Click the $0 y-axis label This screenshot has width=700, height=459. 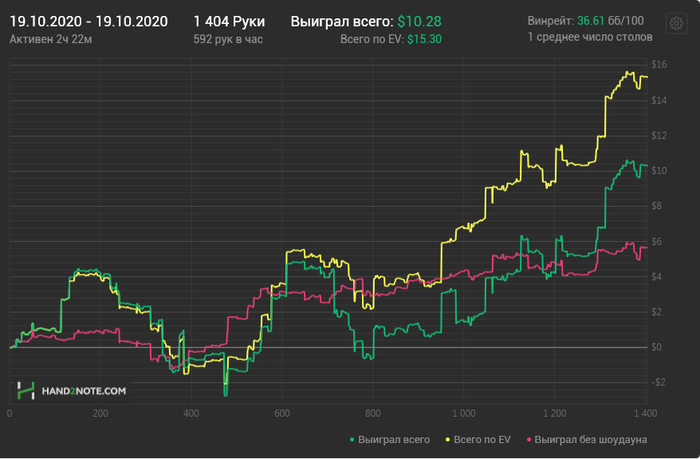point(657,347)
